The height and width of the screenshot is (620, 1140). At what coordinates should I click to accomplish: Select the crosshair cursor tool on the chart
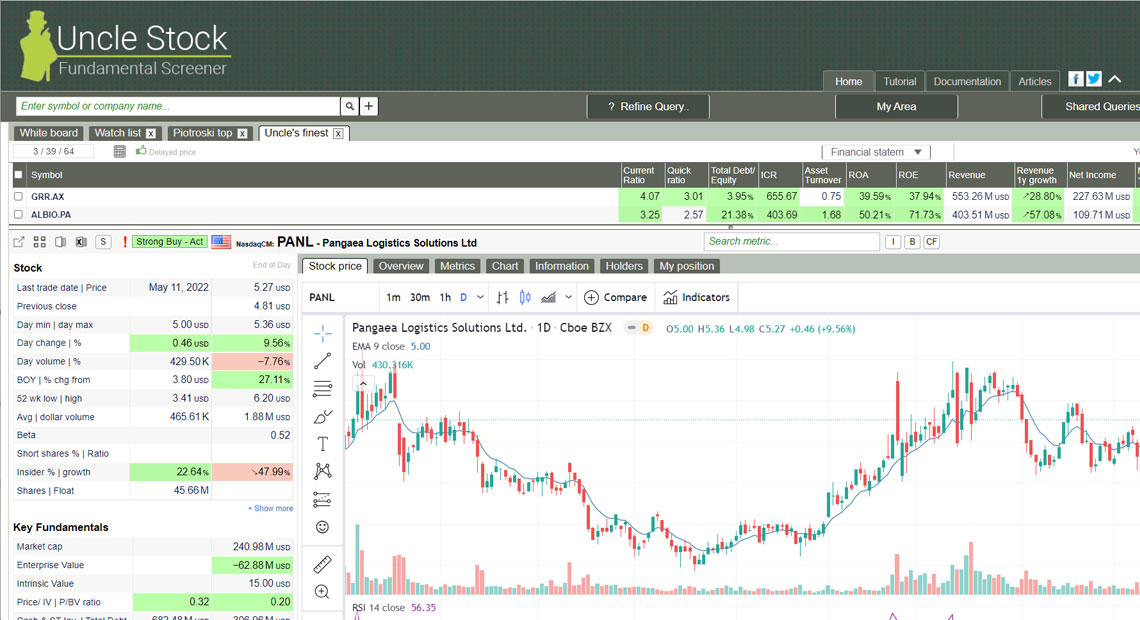click(x=323, y=333)
